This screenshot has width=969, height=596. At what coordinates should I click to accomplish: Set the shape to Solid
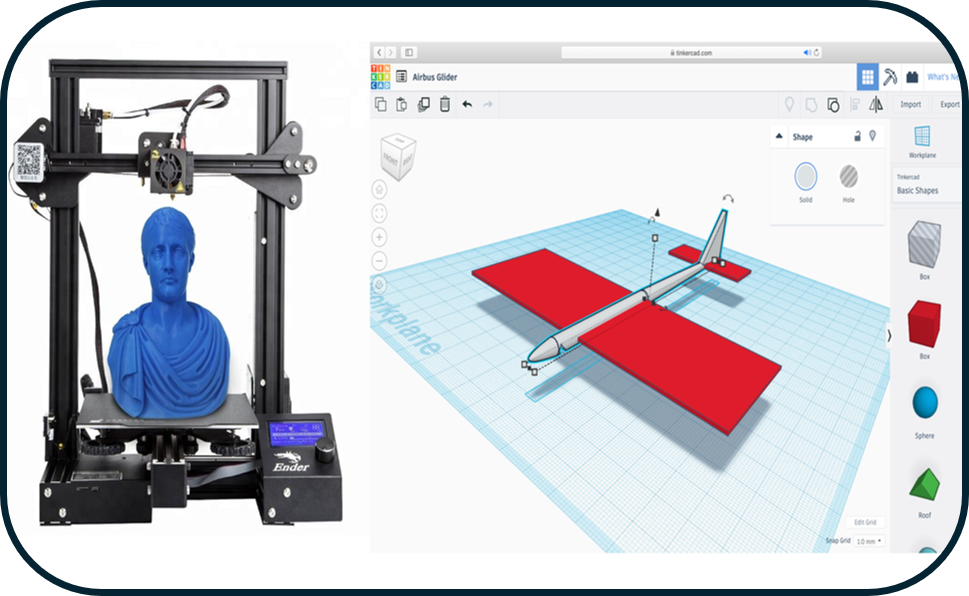pyautogui.click(x=805, y=177)
